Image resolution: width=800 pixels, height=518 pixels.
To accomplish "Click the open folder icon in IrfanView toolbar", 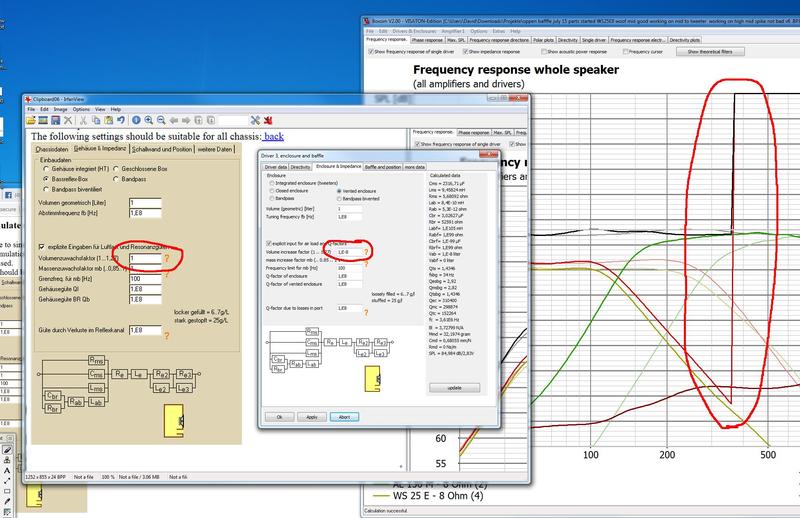I will 31,120.
